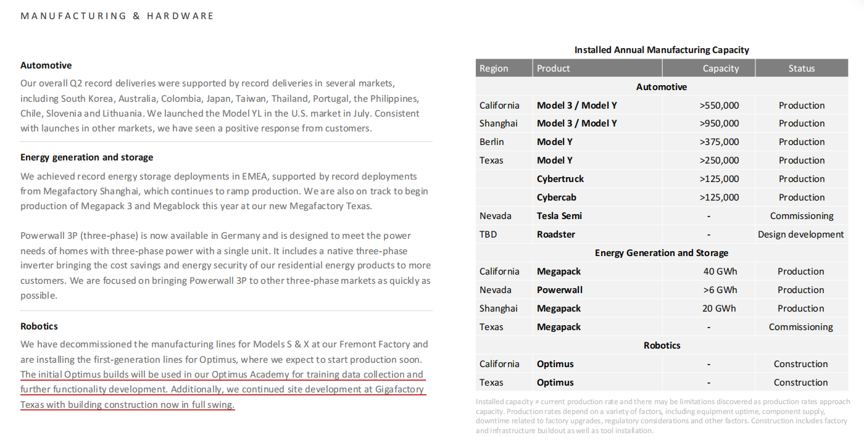The image size is (864, 443).
Task: Select the Automotive section heading
Action: pyautogui.click(x=46, y=65)
